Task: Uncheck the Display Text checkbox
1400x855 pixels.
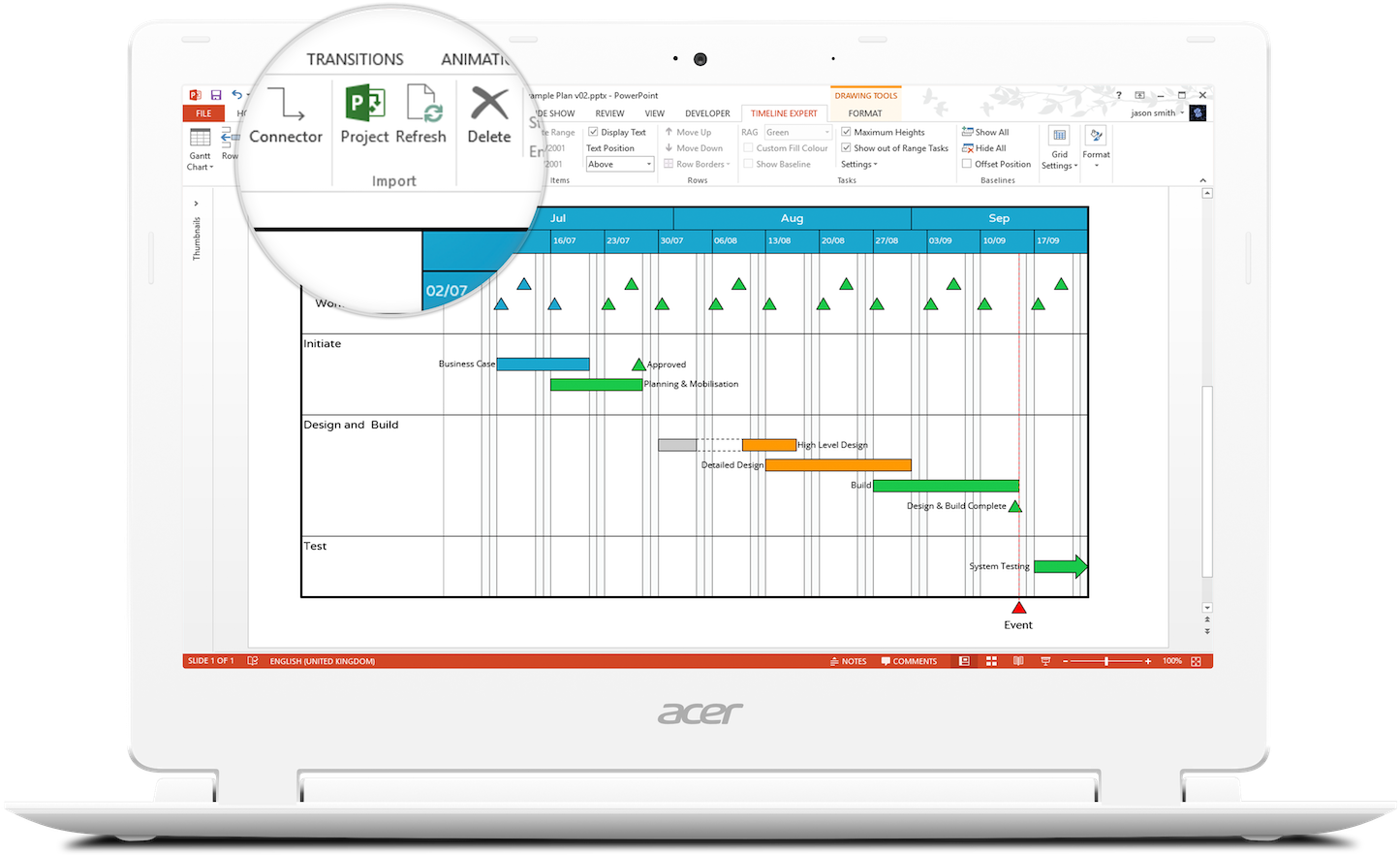Action: pyautogui.click(x=594, y=132)
